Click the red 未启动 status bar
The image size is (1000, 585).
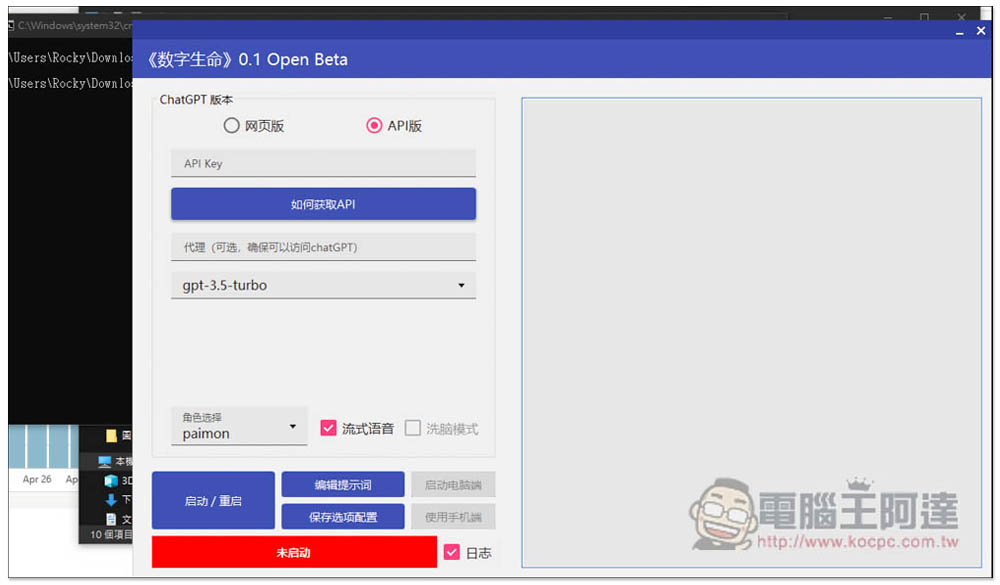[294, 552]
